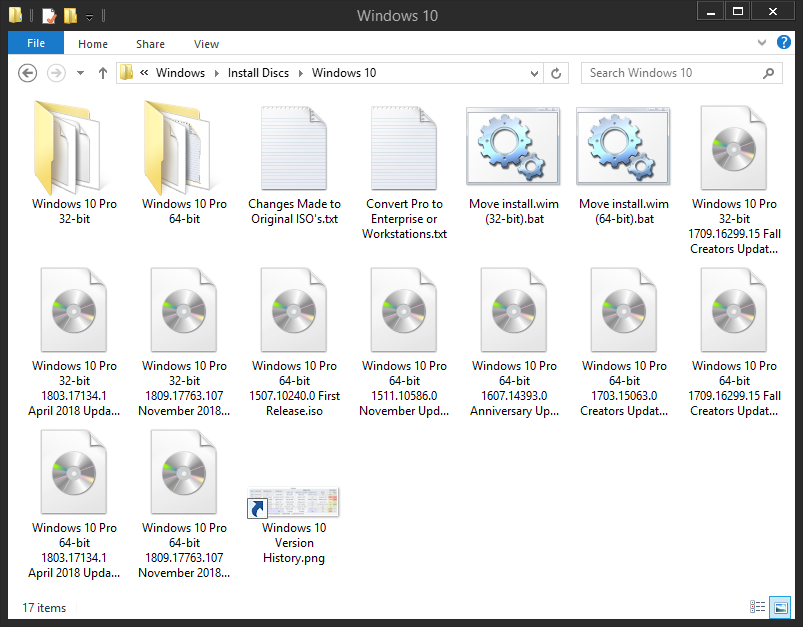Expand subfolders arrow after Windows breadcrumb
Image resolution: width=803 pixels, height=627 pixels.
[x=217, y=73]
